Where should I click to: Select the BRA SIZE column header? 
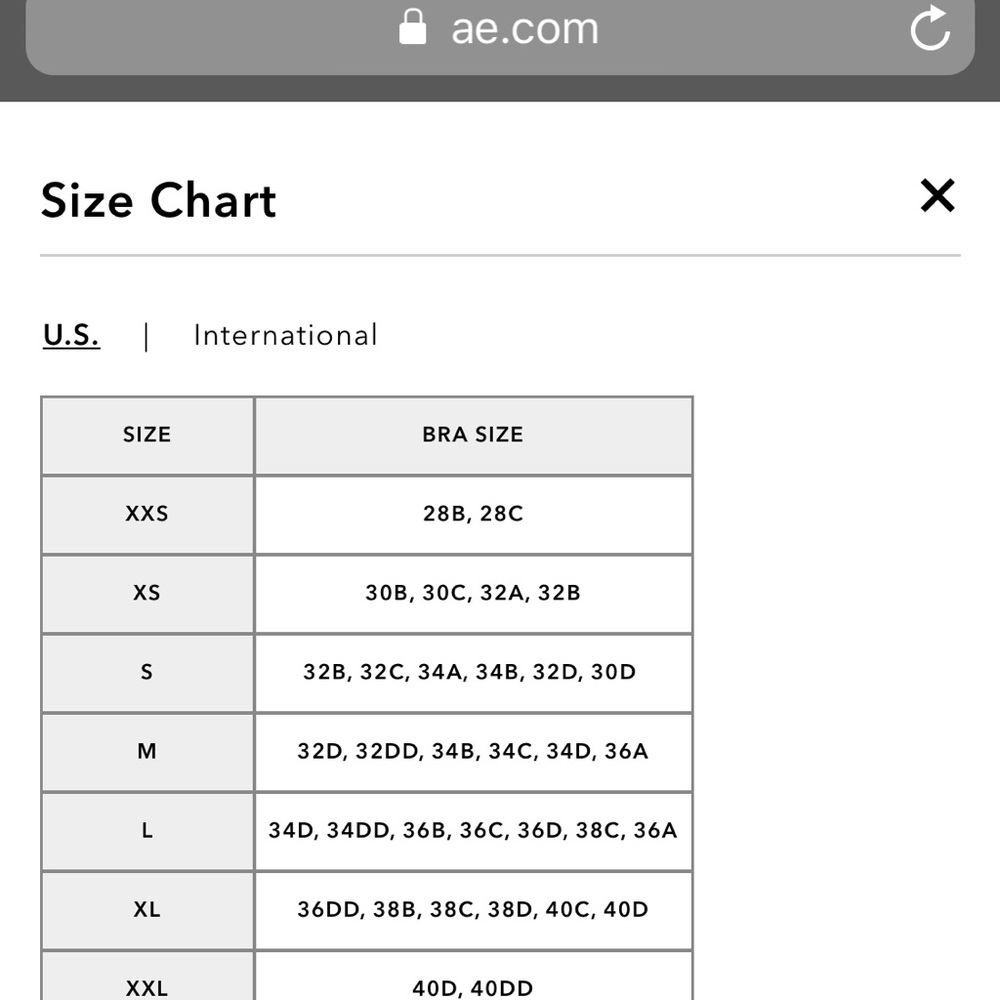point(473,436)
